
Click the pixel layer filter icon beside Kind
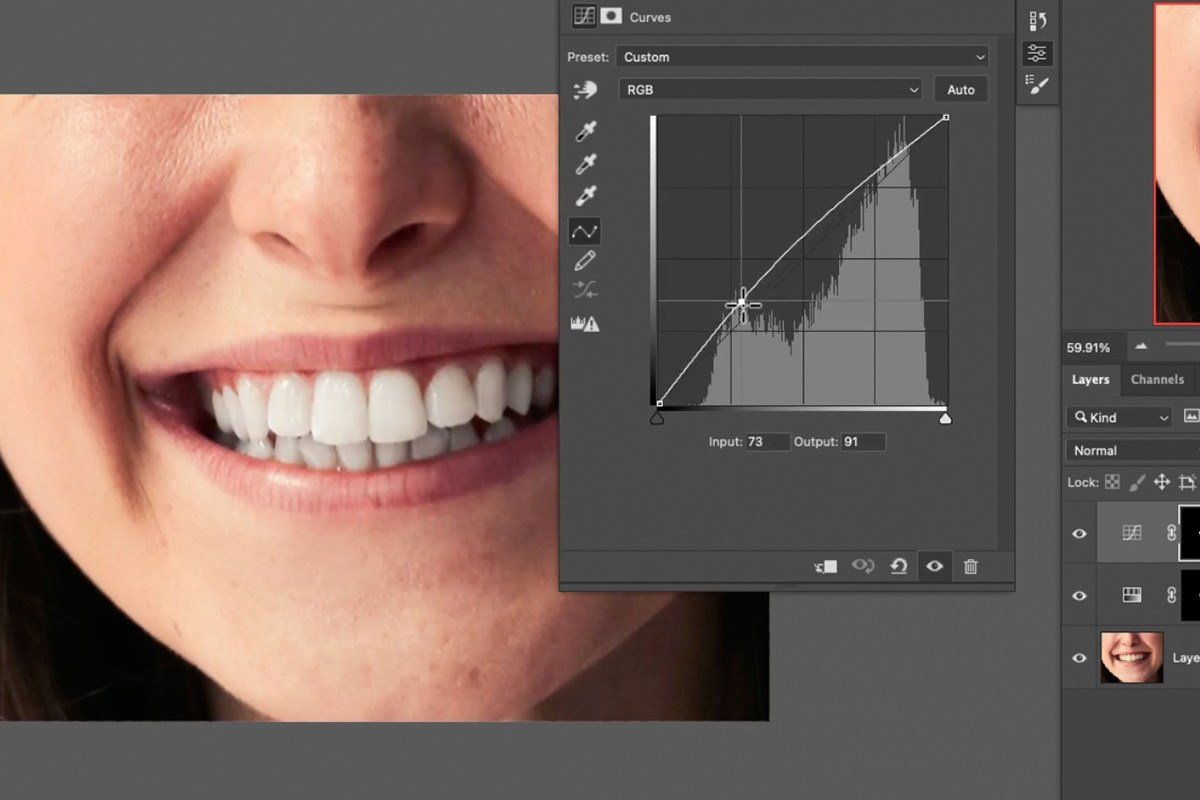pos(1191,416)
